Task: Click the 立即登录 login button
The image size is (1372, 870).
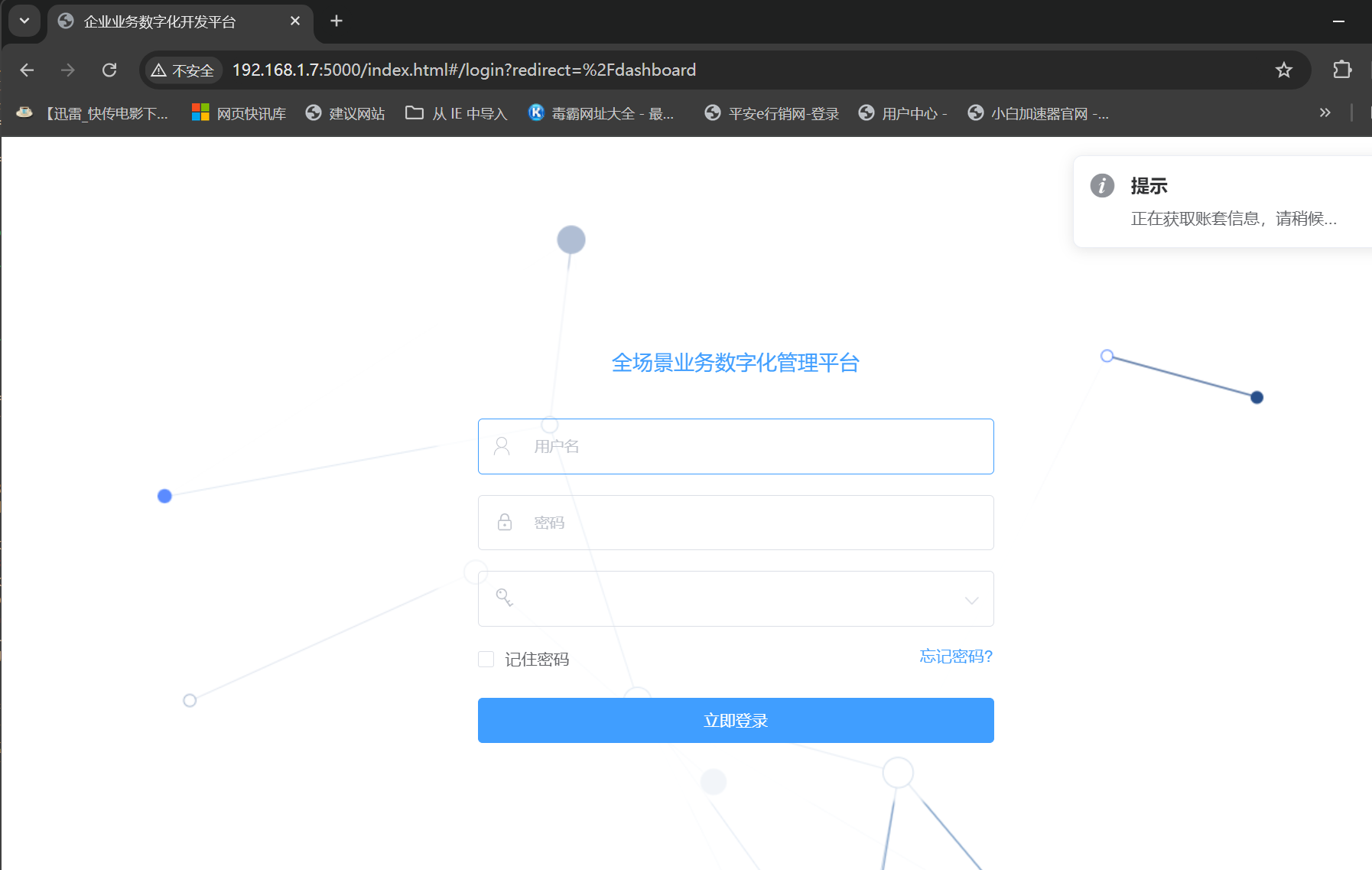Action: tap(734, 720)
